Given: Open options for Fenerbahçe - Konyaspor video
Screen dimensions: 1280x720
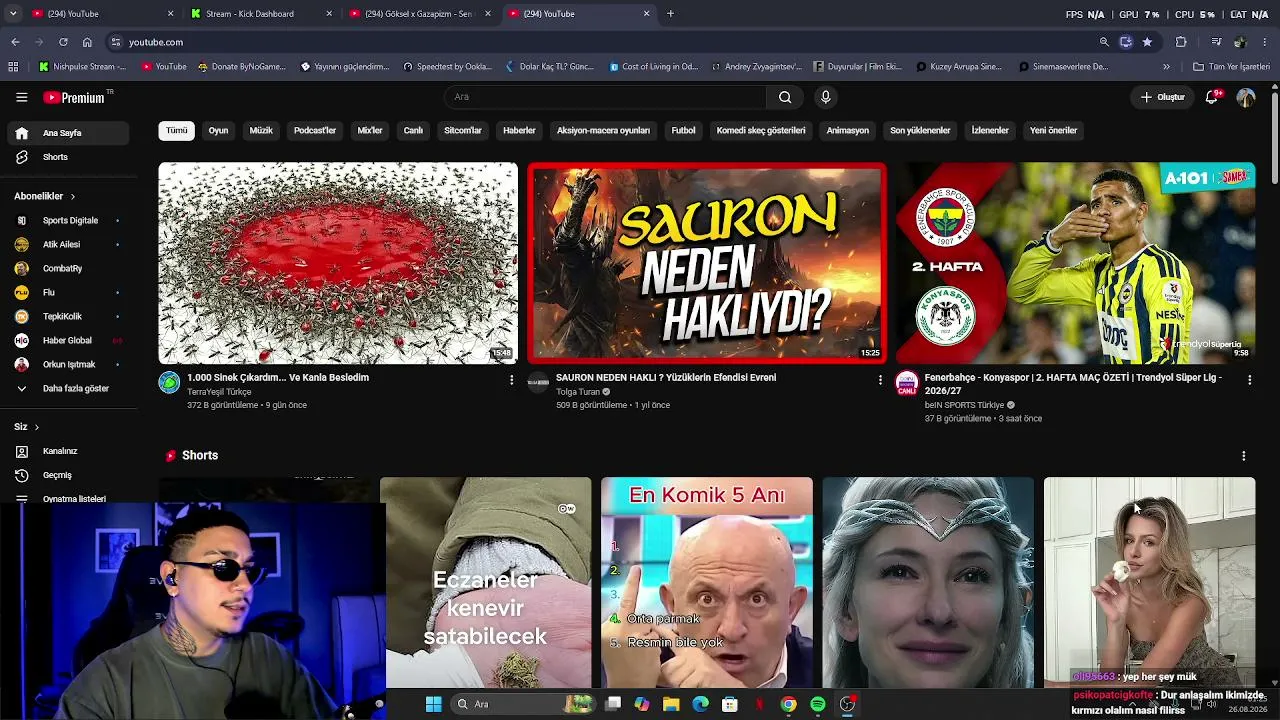Looking at the screenshot, I should 1249,380.
